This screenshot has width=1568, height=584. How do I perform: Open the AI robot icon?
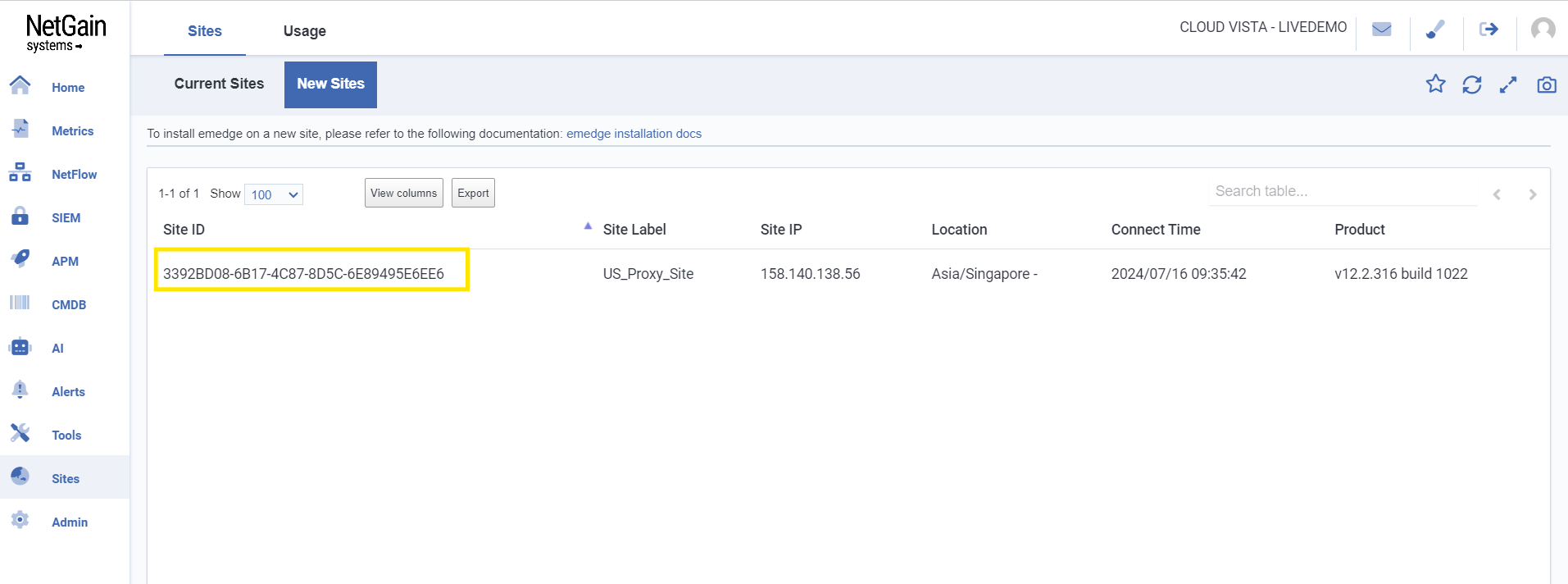[x=20, y=347]
